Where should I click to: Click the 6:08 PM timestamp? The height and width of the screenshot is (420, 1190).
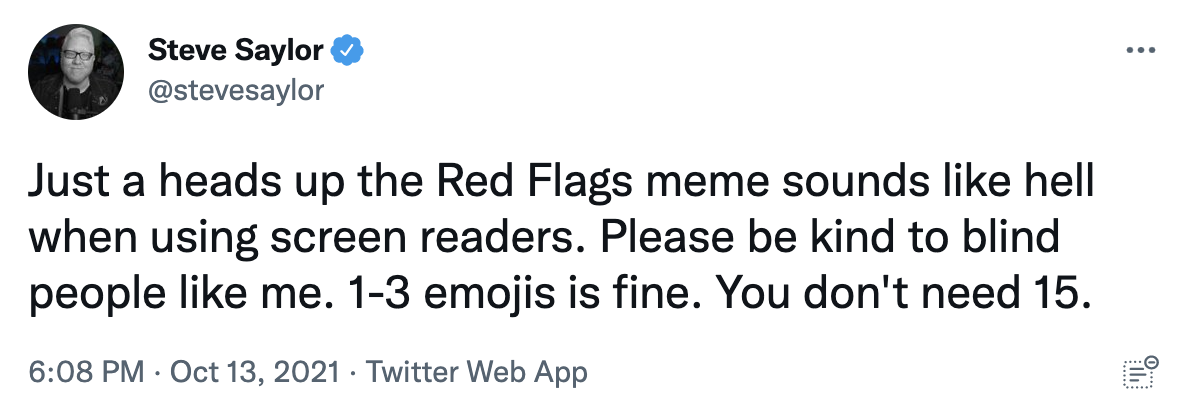click(x=86, y=372)
